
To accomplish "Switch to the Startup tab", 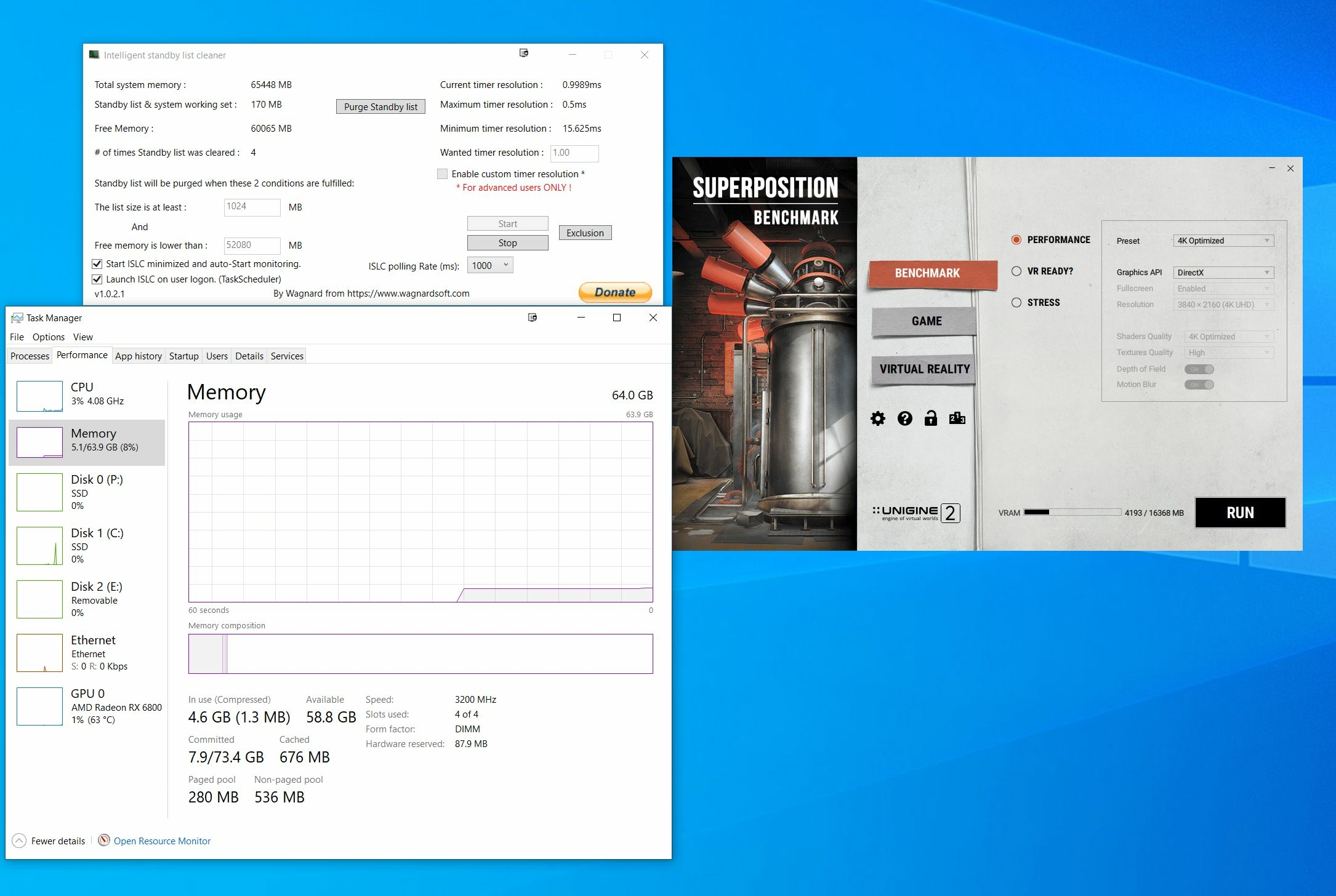I will point(183,356).
